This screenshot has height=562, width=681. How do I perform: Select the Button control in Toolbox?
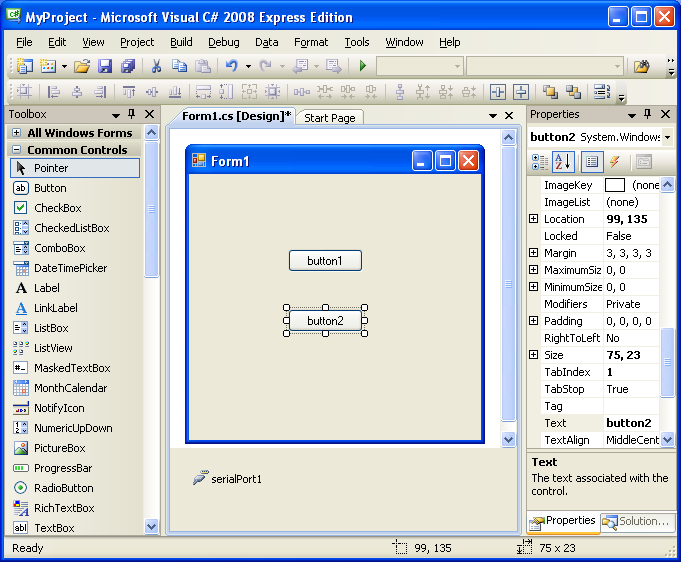[x=50, y=188]
